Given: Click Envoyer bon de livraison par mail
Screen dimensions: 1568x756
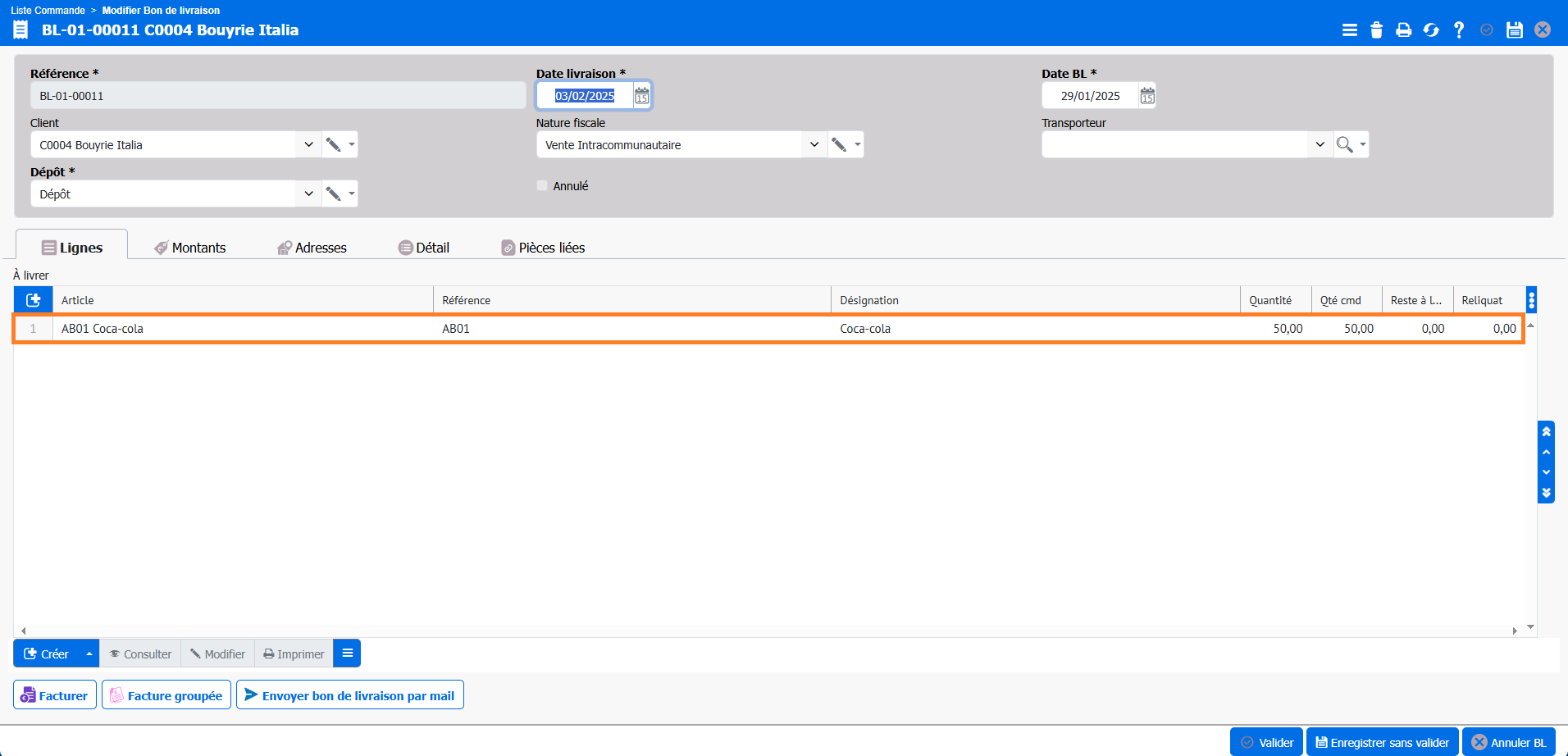Looking at the screenshot, I should pyautogui.click(x=350, y=695).
